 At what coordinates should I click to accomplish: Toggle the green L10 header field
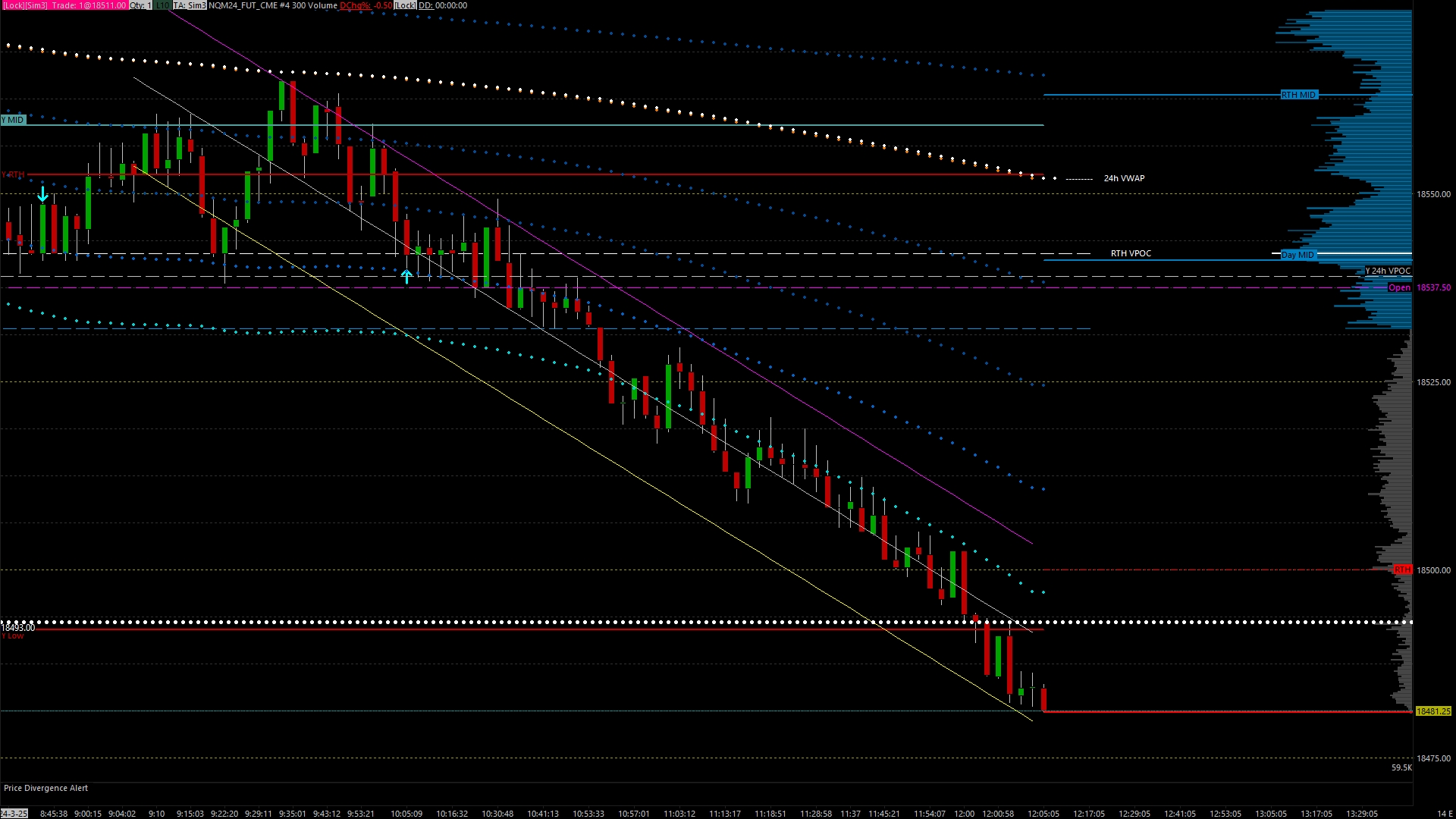click(x=162, y=5)
